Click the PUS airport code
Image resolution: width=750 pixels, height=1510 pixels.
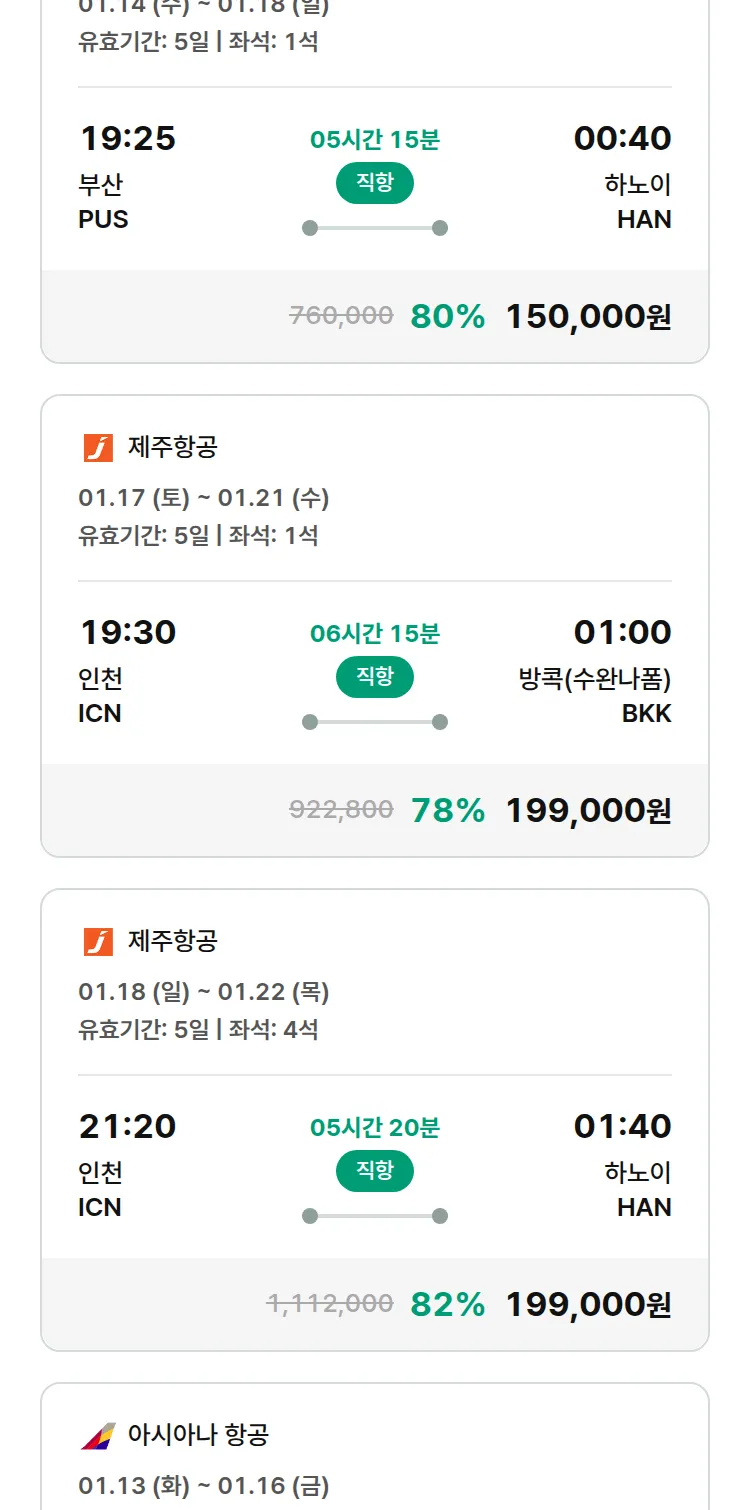[104, 220]
